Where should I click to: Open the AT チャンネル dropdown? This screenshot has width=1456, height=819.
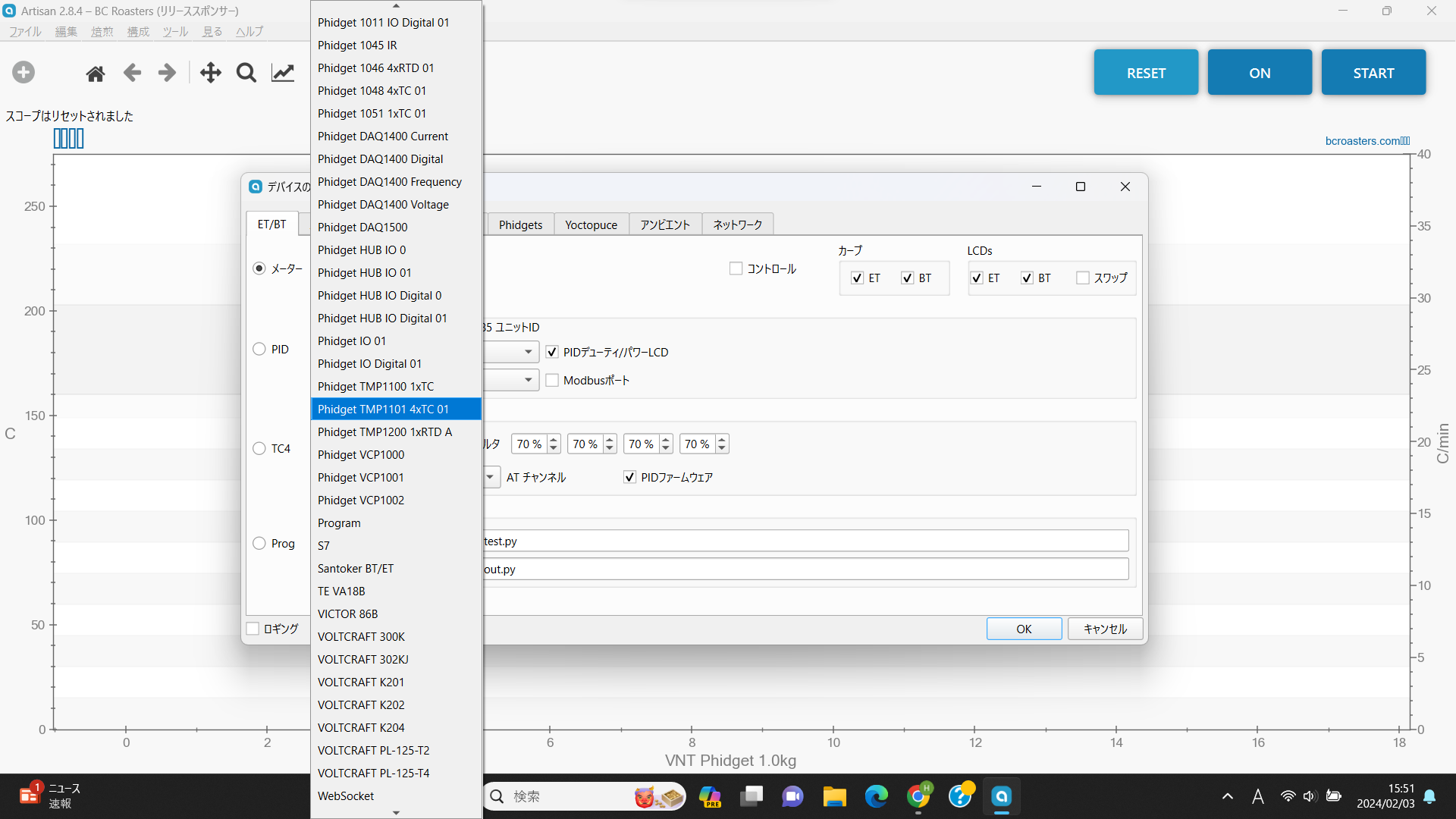(x=491, y=477)
